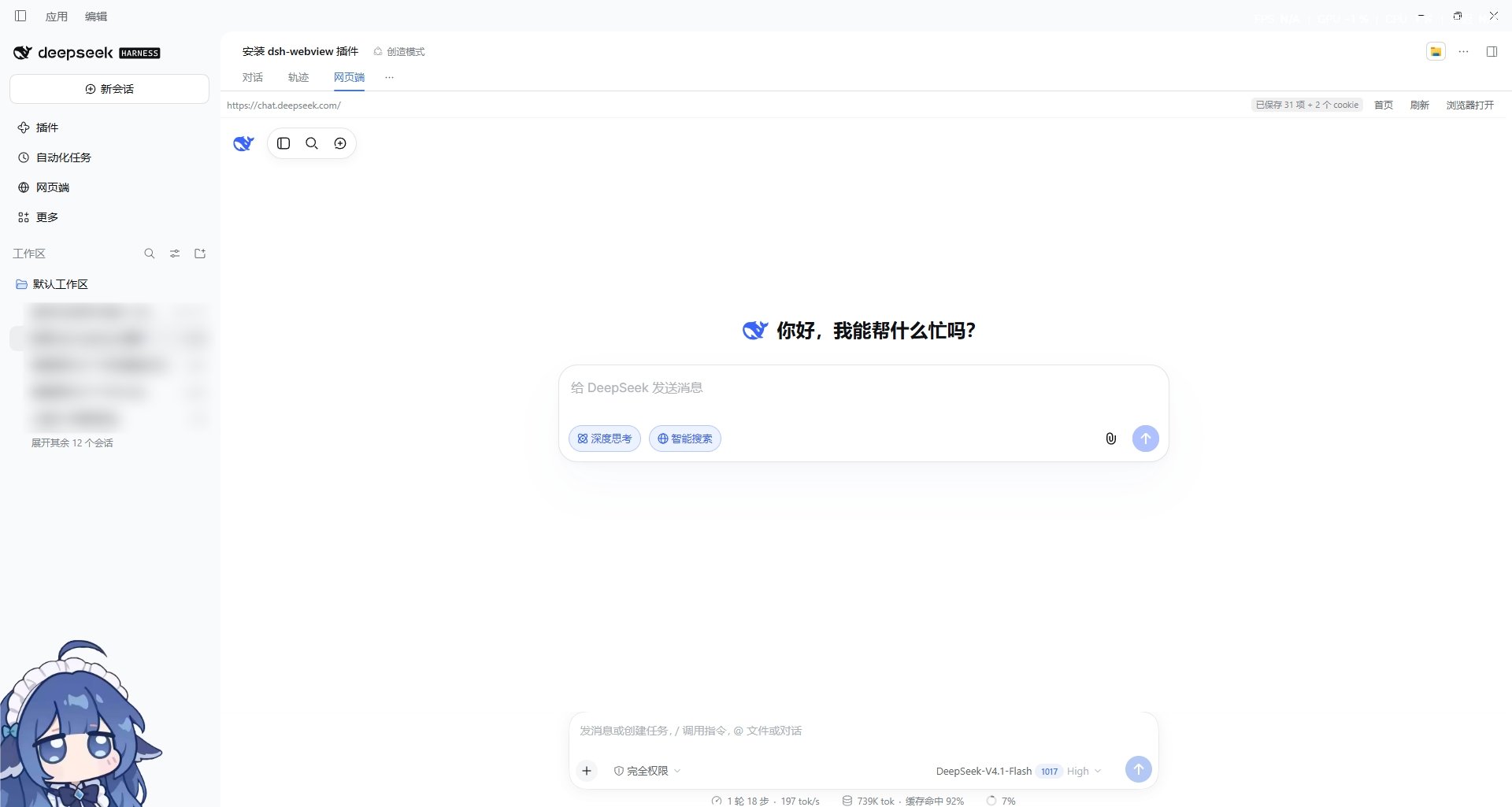Open the tab overflow ellipsis

pos(389,77)
